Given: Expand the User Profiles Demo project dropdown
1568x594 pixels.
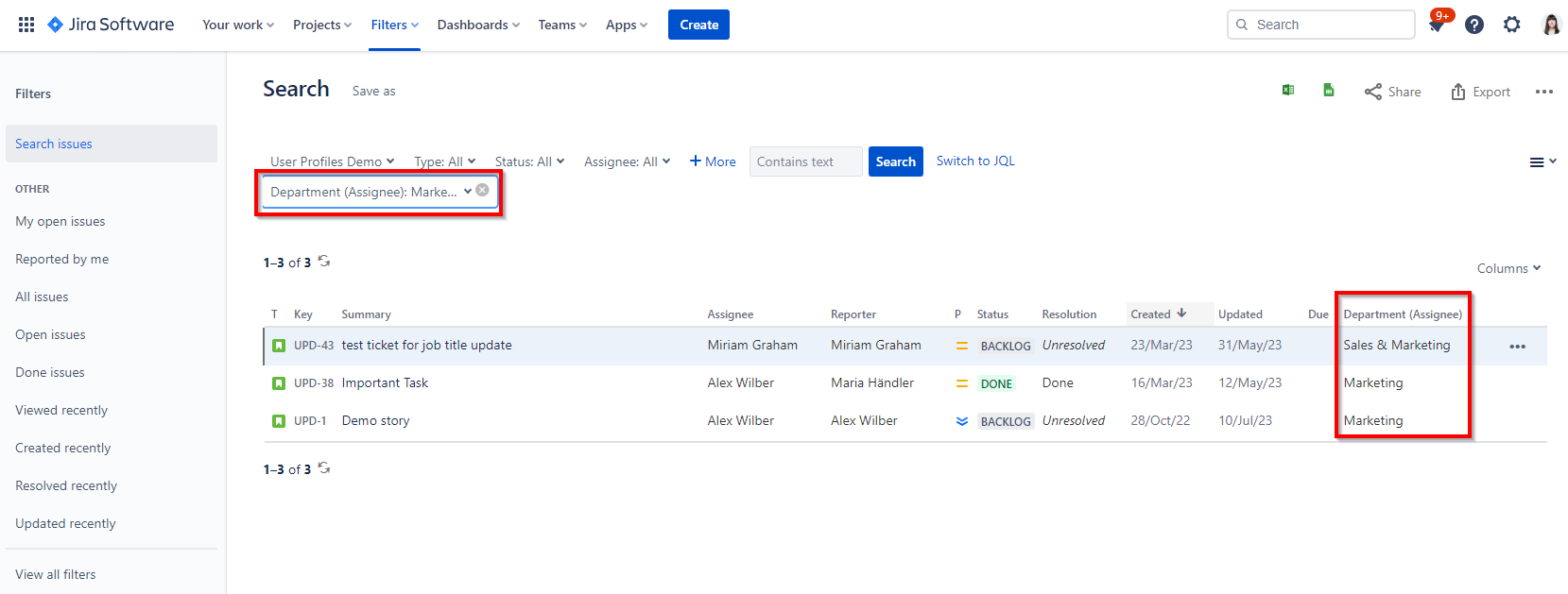Looking at the screenshot, I should pyautogui.click(x=332, y=161).
